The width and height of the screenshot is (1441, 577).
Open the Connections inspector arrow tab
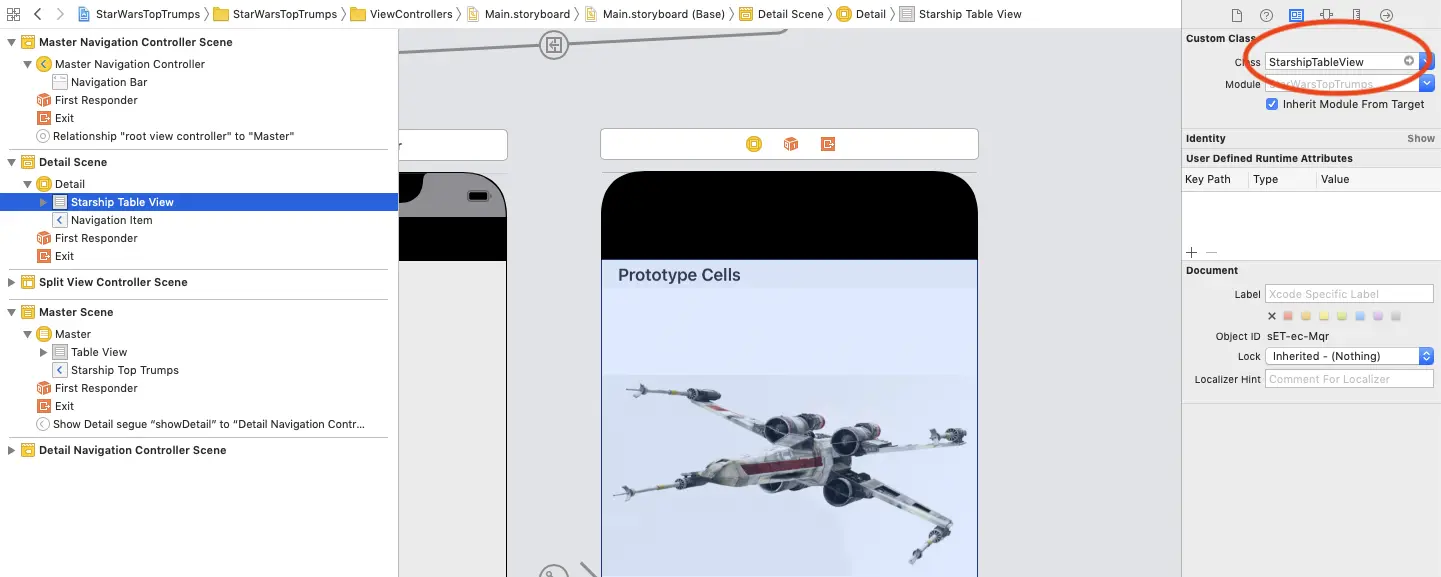[x=1386, y=15]
